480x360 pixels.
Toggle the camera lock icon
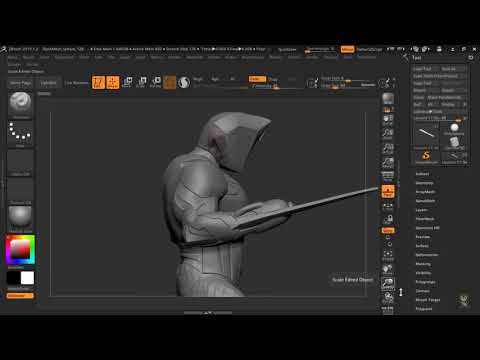tap(388, 219)
